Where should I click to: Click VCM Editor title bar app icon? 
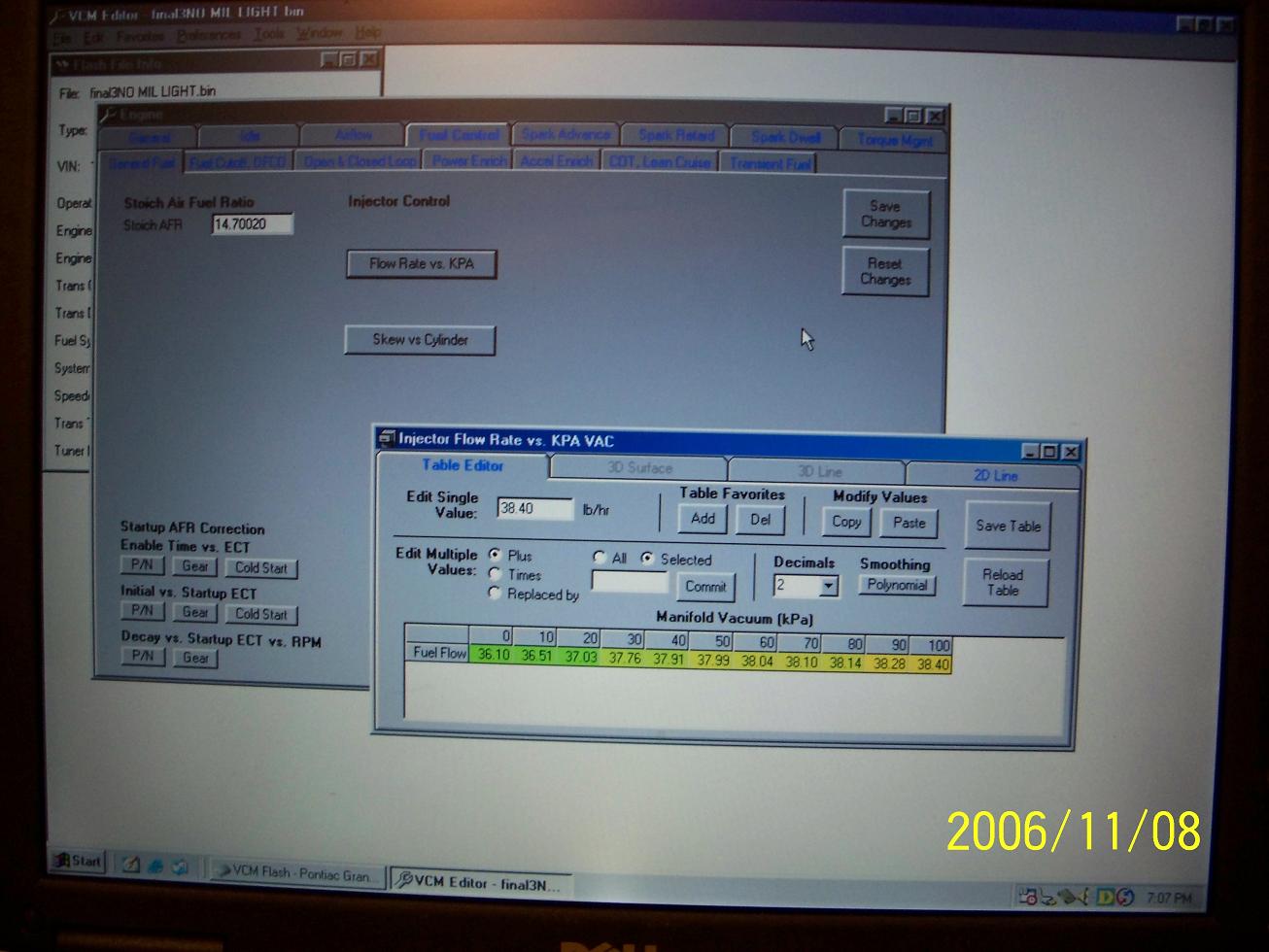coord(56,15)
